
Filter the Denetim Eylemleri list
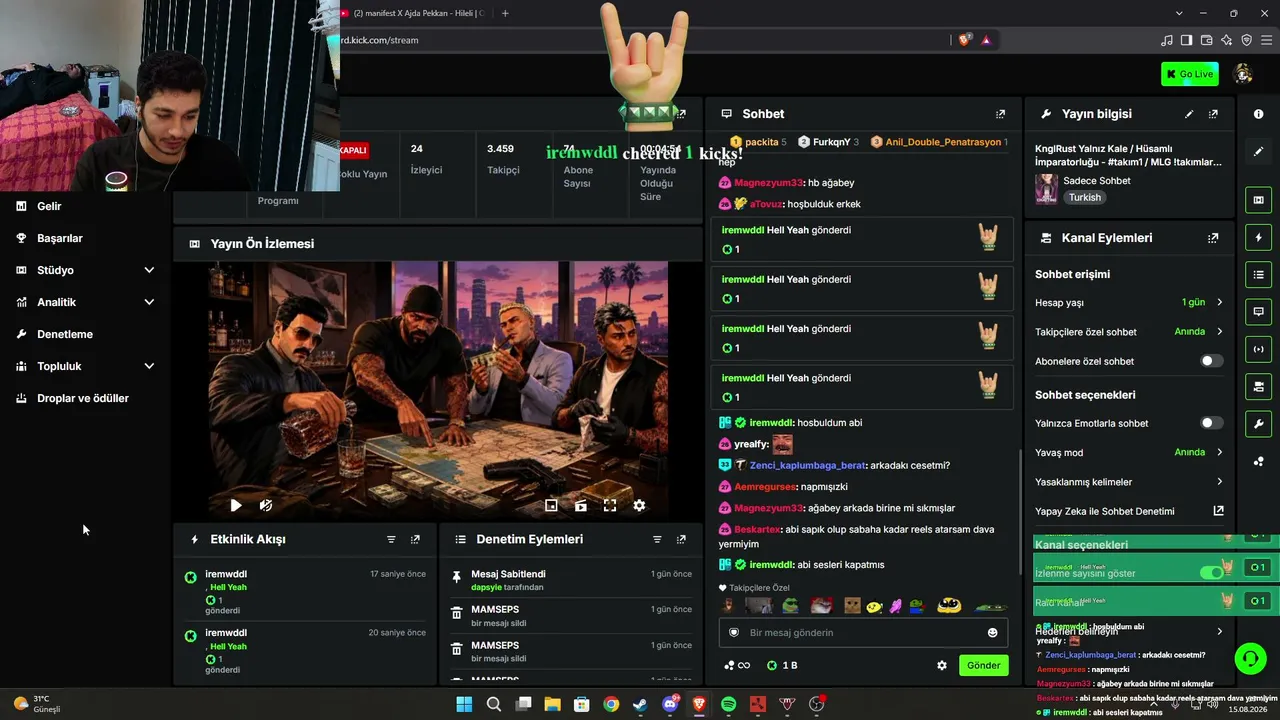(657, 539)
